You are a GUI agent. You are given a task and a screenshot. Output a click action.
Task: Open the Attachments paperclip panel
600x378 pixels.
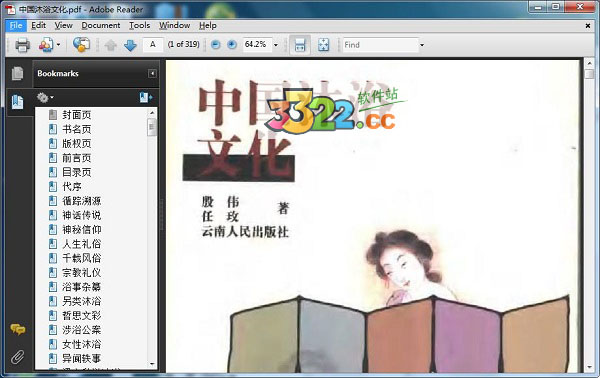(18, 357)
